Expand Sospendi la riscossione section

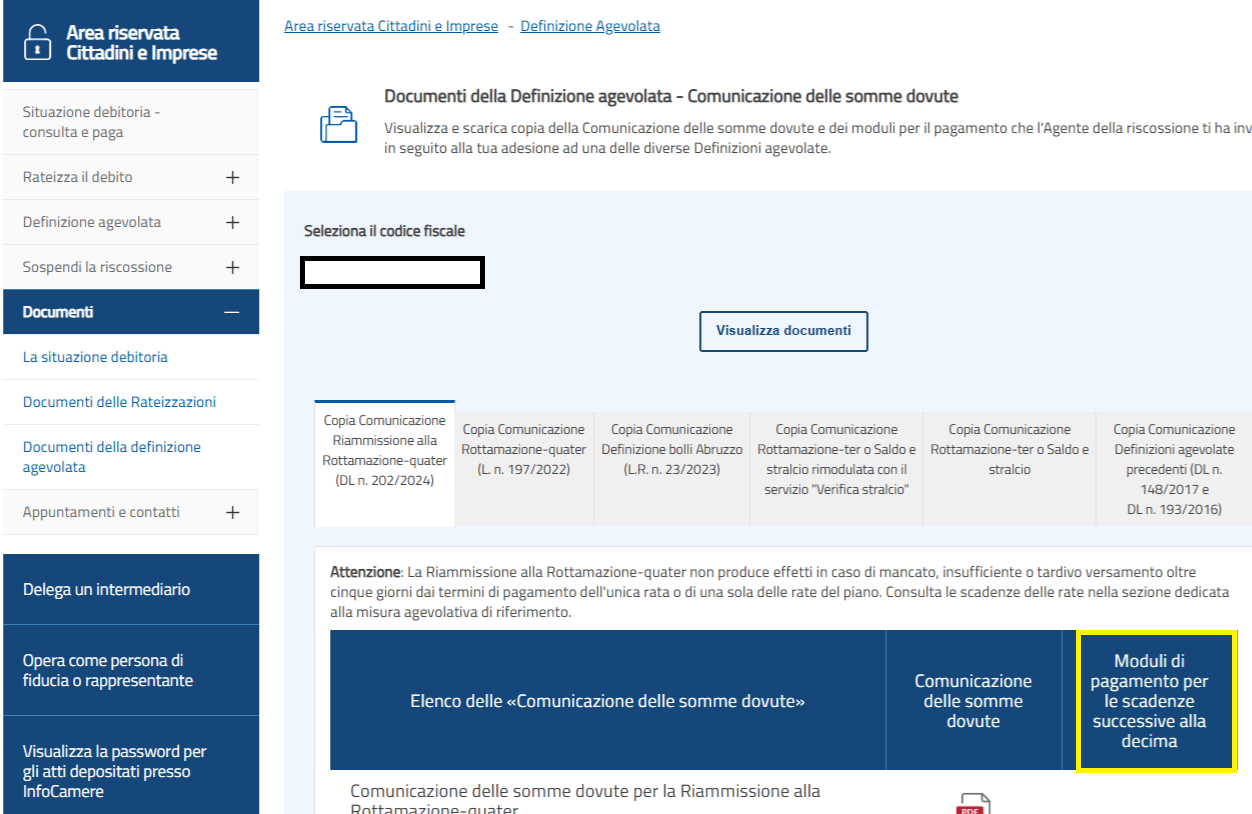pyautogui.click(x=232, y=267)
